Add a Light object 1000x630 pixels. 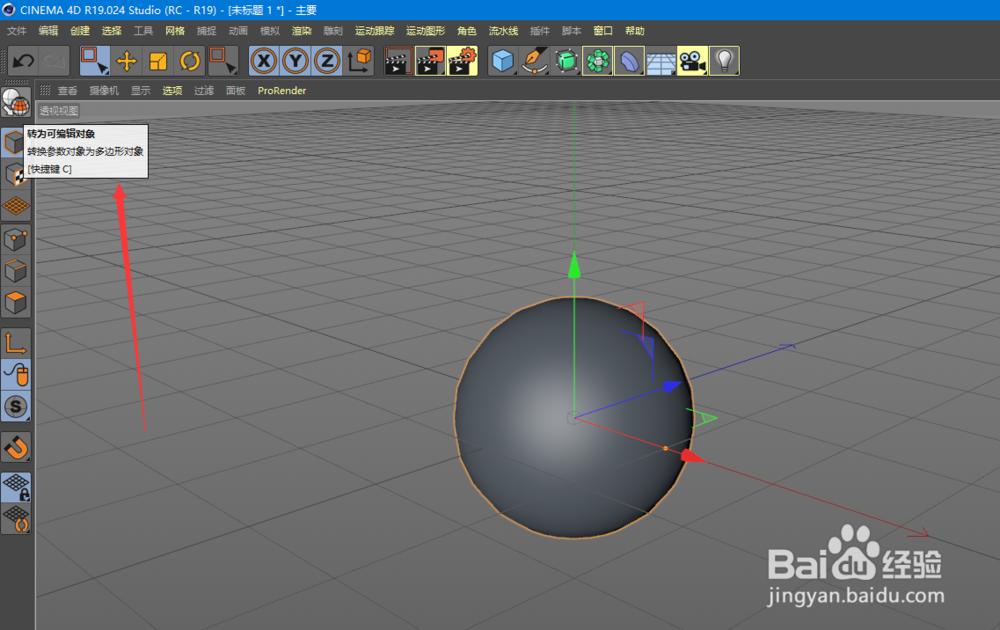click(722, 61)
